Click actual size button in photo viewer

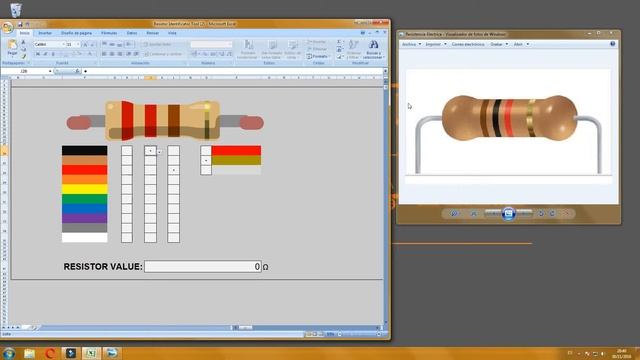click(x=473, y=213)
